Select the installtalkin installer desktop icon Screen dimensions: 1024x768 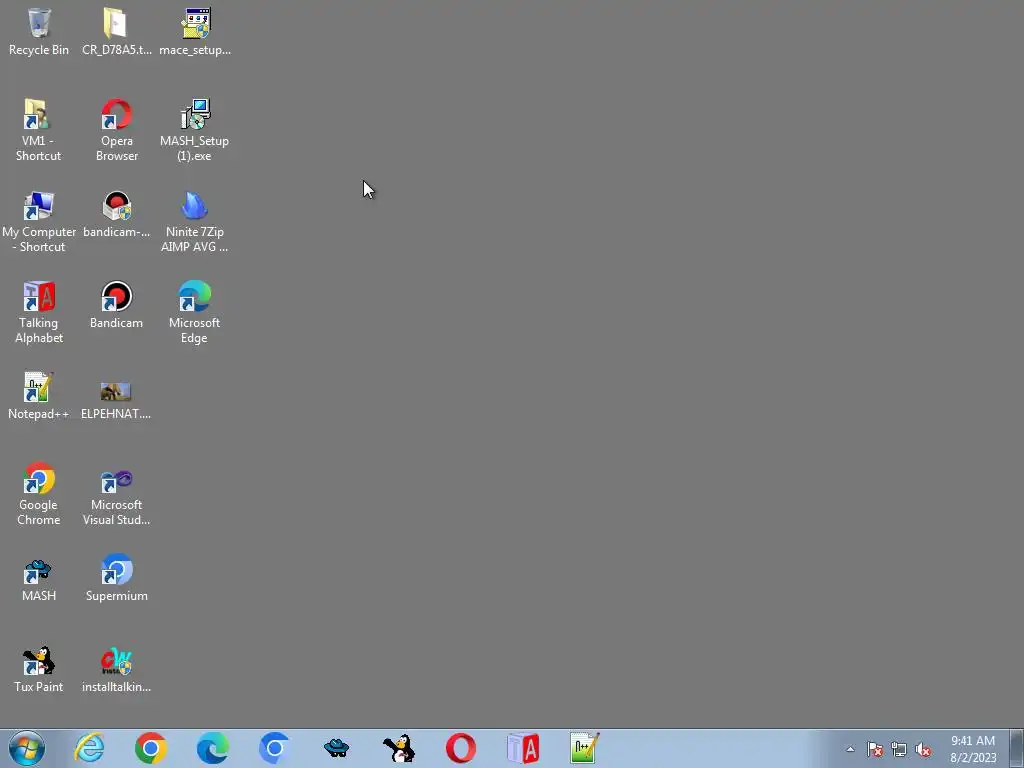click(x=116, y=669)
